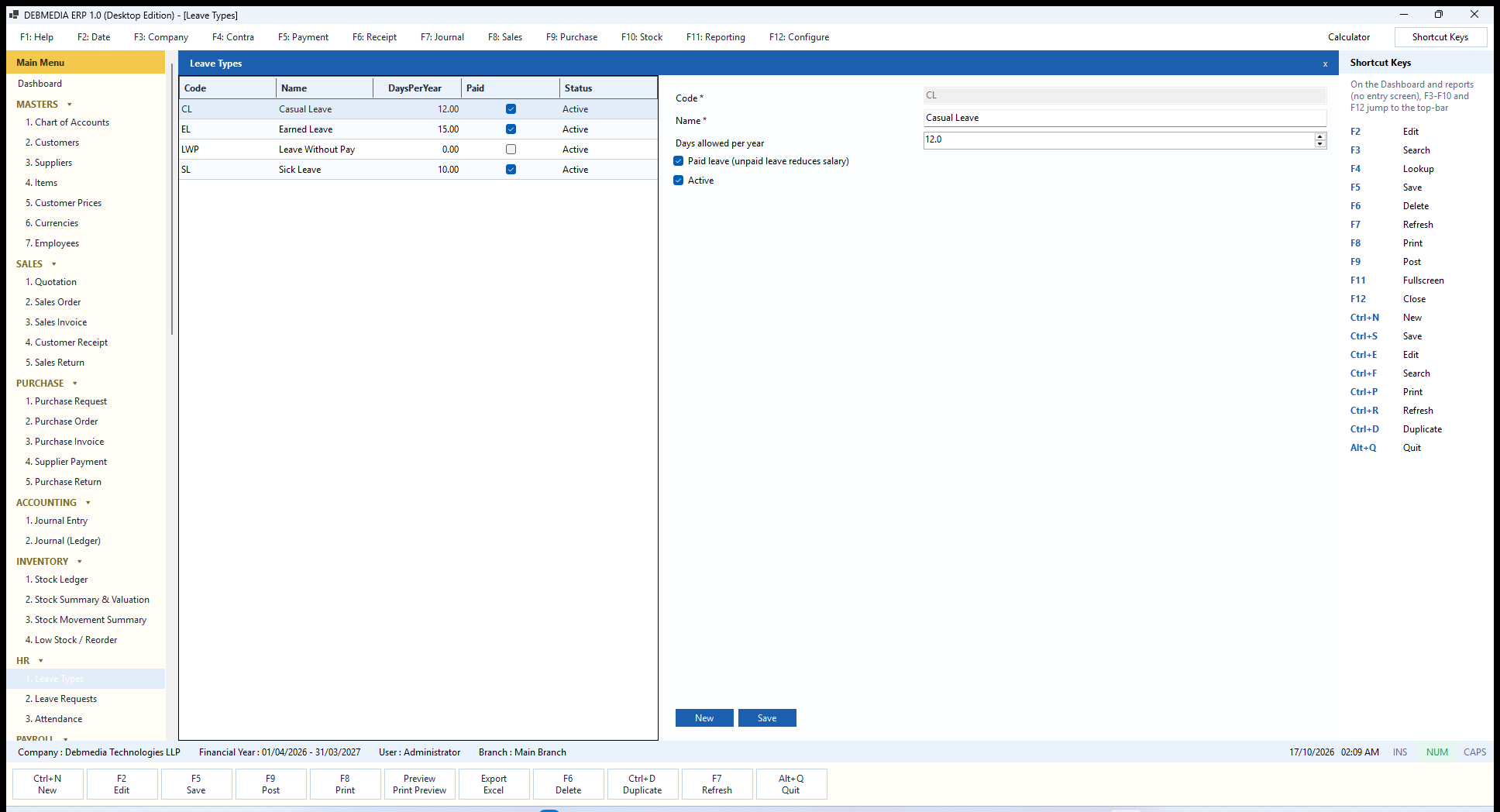Click Export Excel button

(x=494, y=784)
